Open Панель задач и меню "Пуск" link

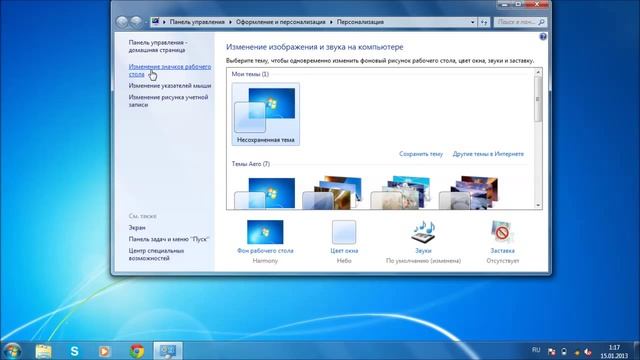169,239
